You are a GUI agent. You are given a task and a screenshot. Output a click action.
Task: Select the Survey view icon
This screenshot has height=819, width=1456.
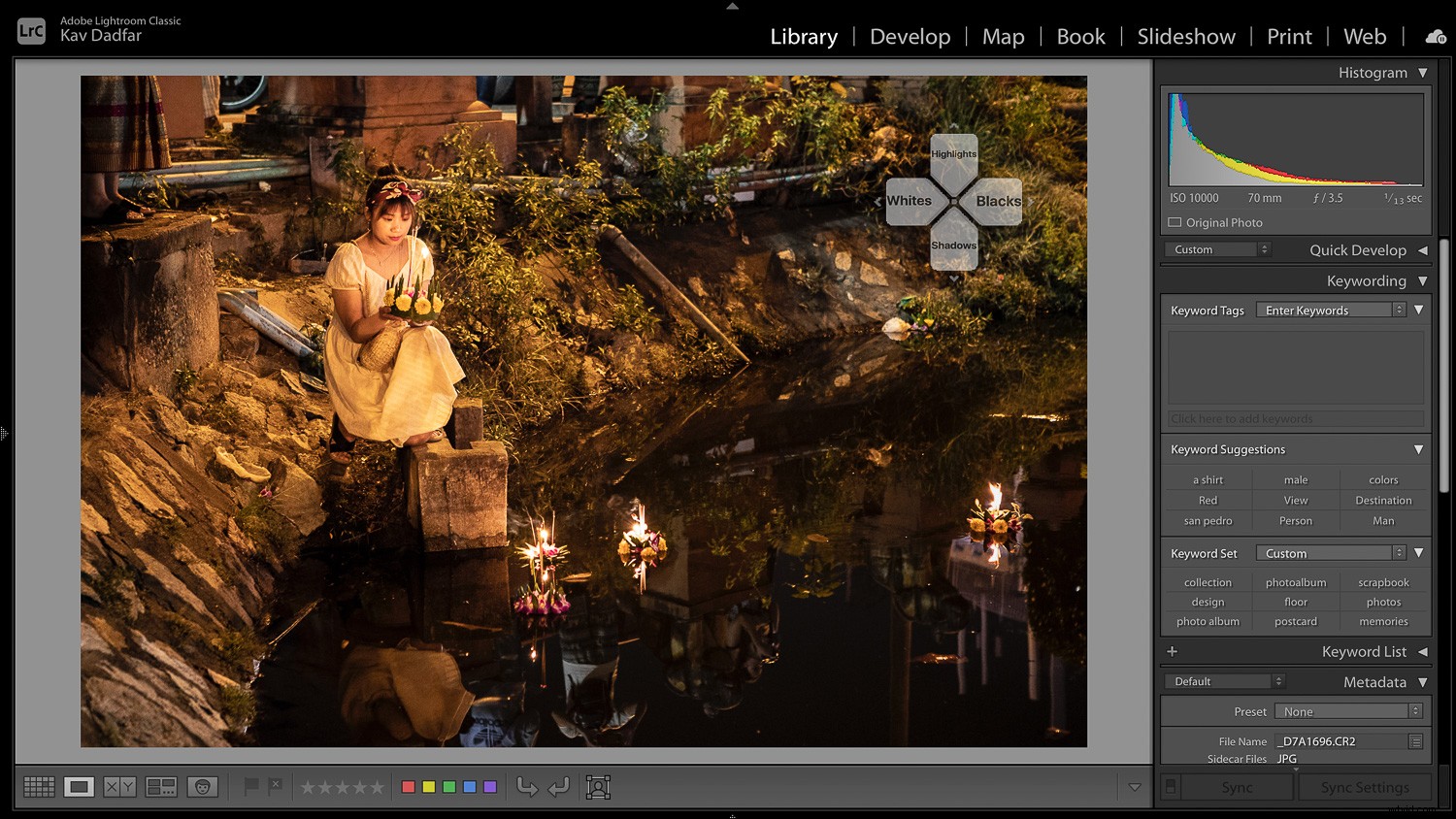160,786
